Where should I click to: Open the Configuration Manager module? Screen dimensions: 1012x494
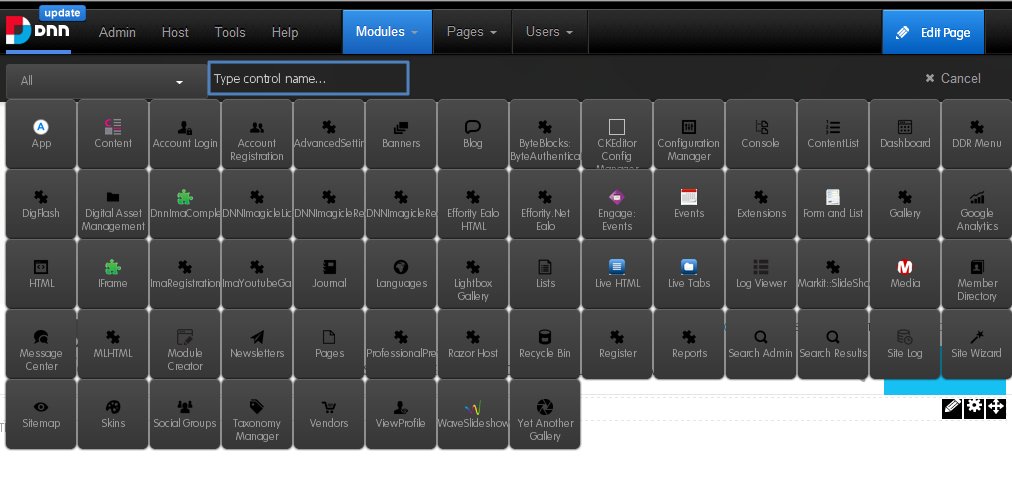pos(689,134)
